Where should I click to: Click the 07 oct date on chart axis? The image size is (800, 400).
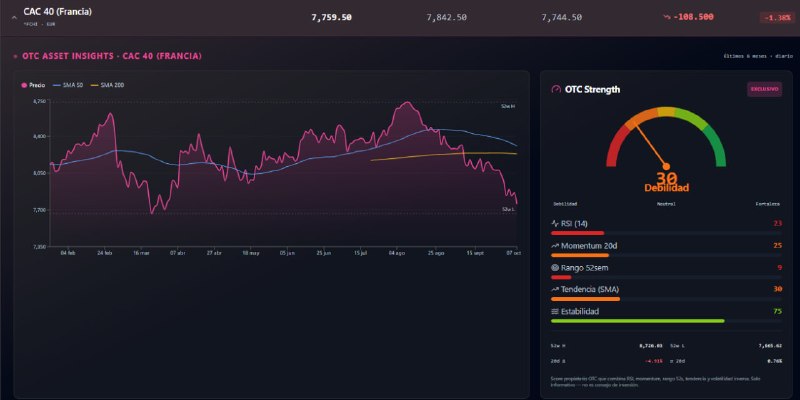(513, 253)
